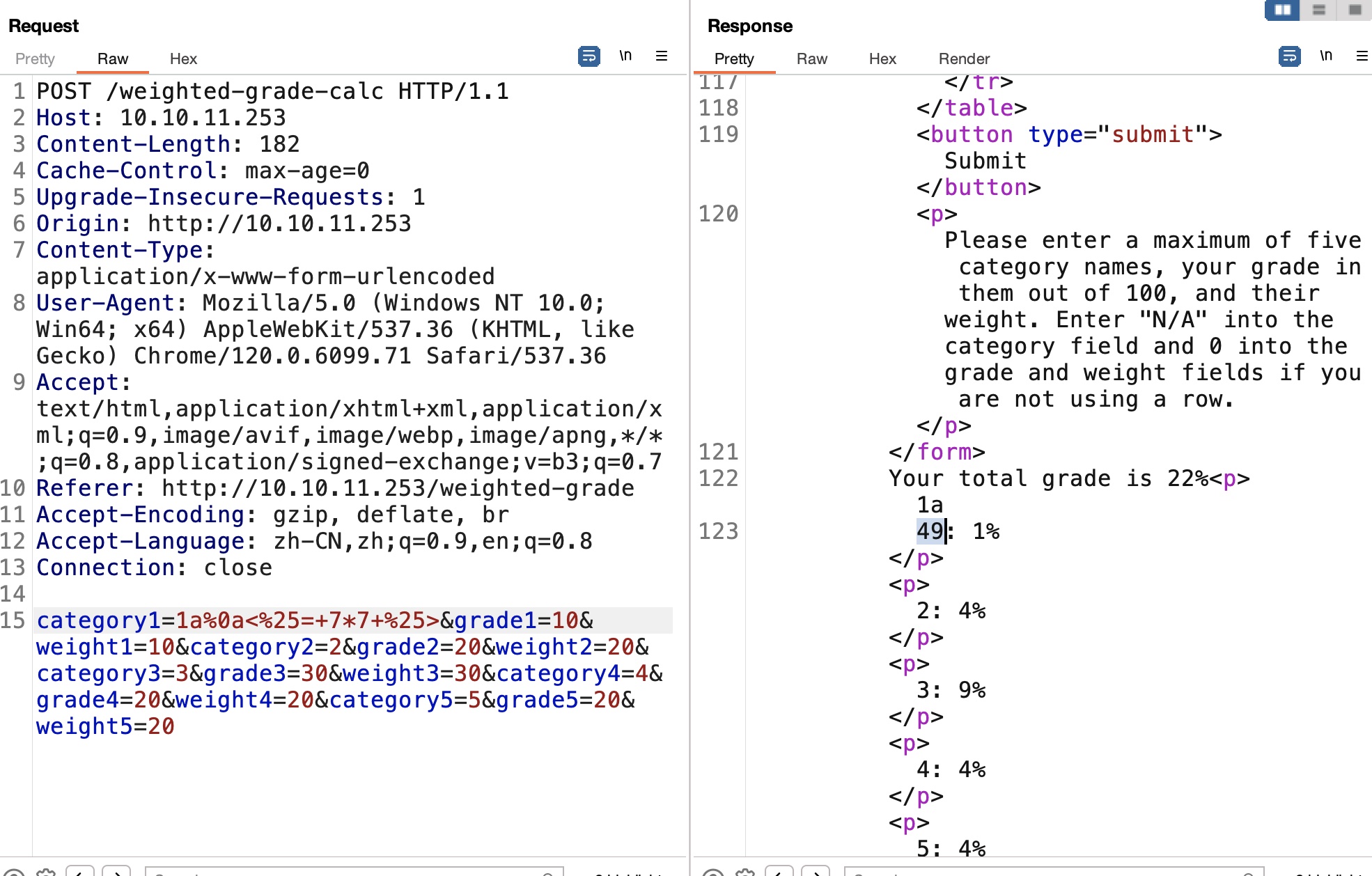Open the Response Render tab
1372x876 pixels.
click(x=964, y=59)
